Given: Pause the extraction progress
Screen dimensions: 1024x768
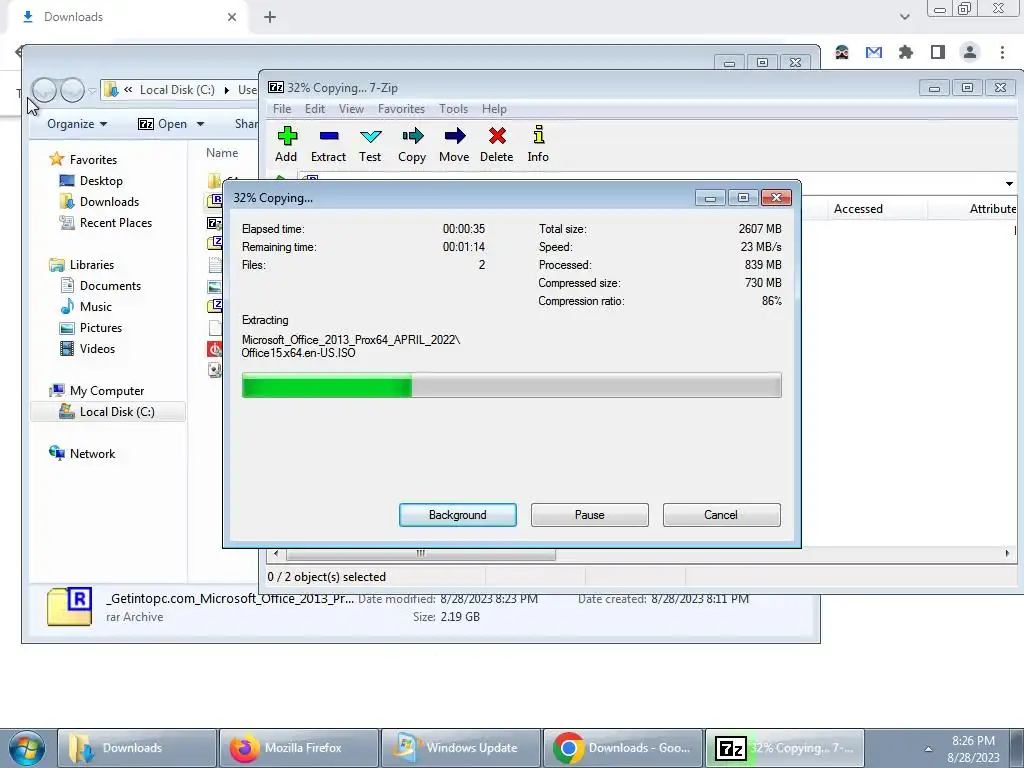Looking at the screenshot, I should (x=590, y=515).
